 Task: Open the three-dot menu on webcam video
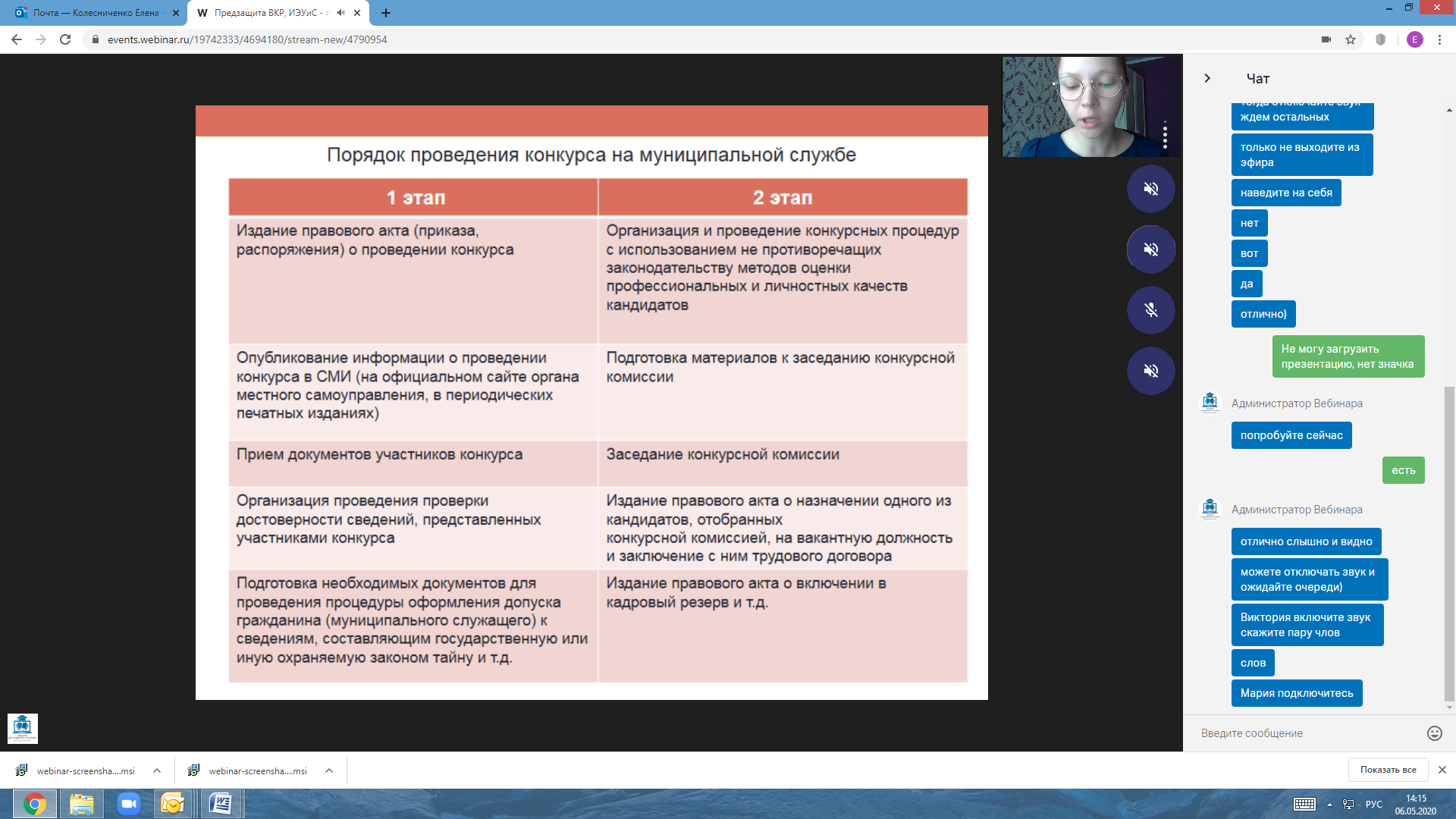(x=1165, y=135)
